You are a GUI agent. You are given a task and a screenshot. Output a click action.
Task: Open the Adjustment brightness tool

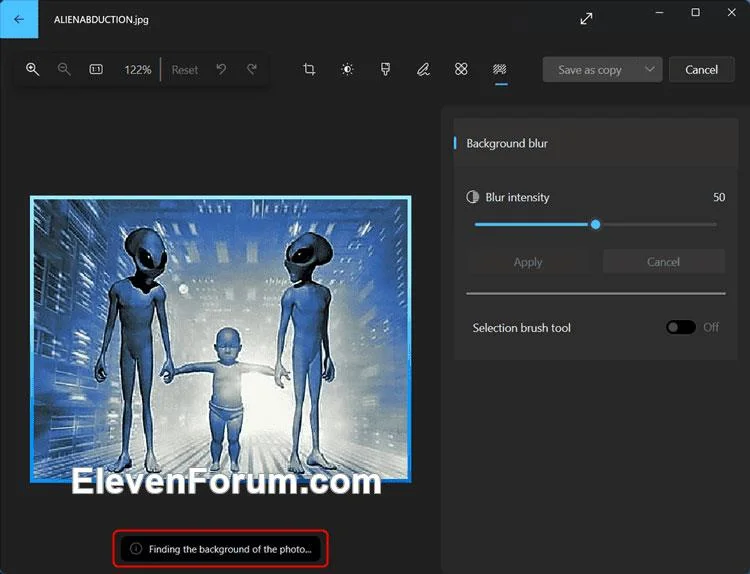click(347, 69)
